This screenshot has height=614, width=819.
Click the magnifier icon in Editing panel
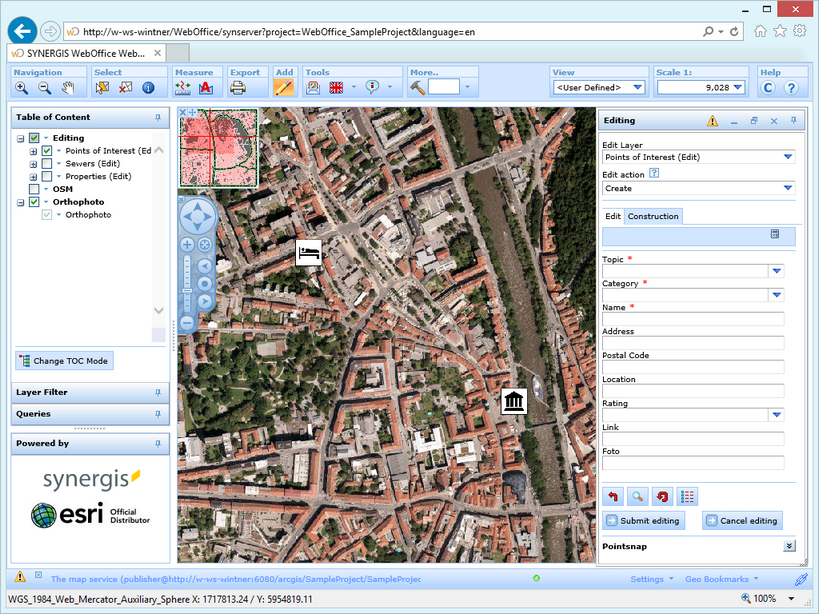pos(636,496)
